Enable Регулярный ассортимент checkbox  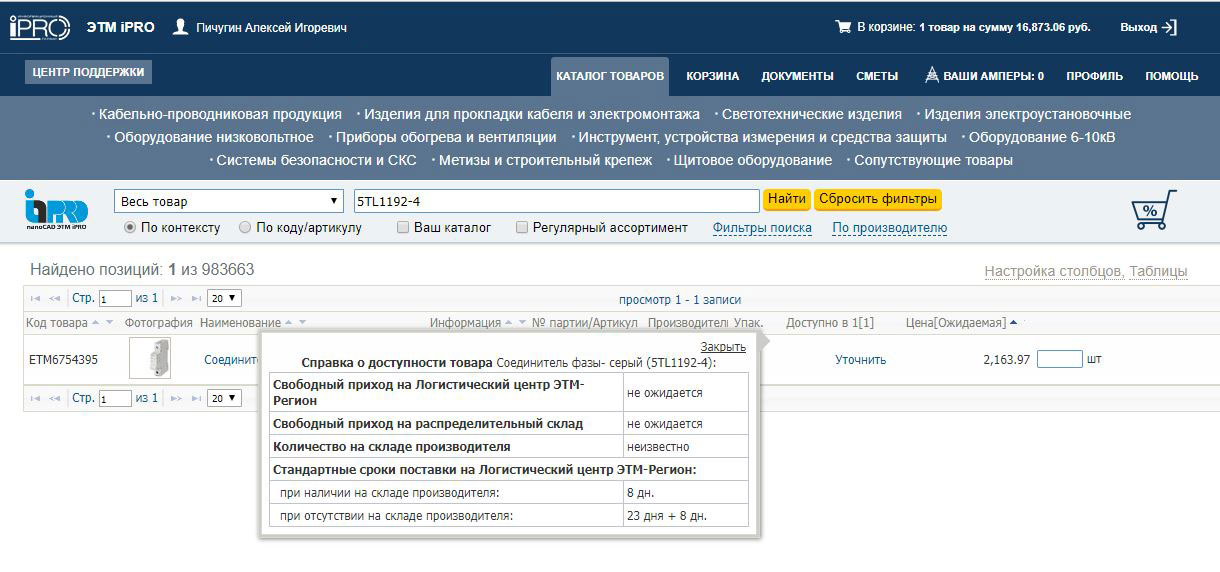point(521,228)
